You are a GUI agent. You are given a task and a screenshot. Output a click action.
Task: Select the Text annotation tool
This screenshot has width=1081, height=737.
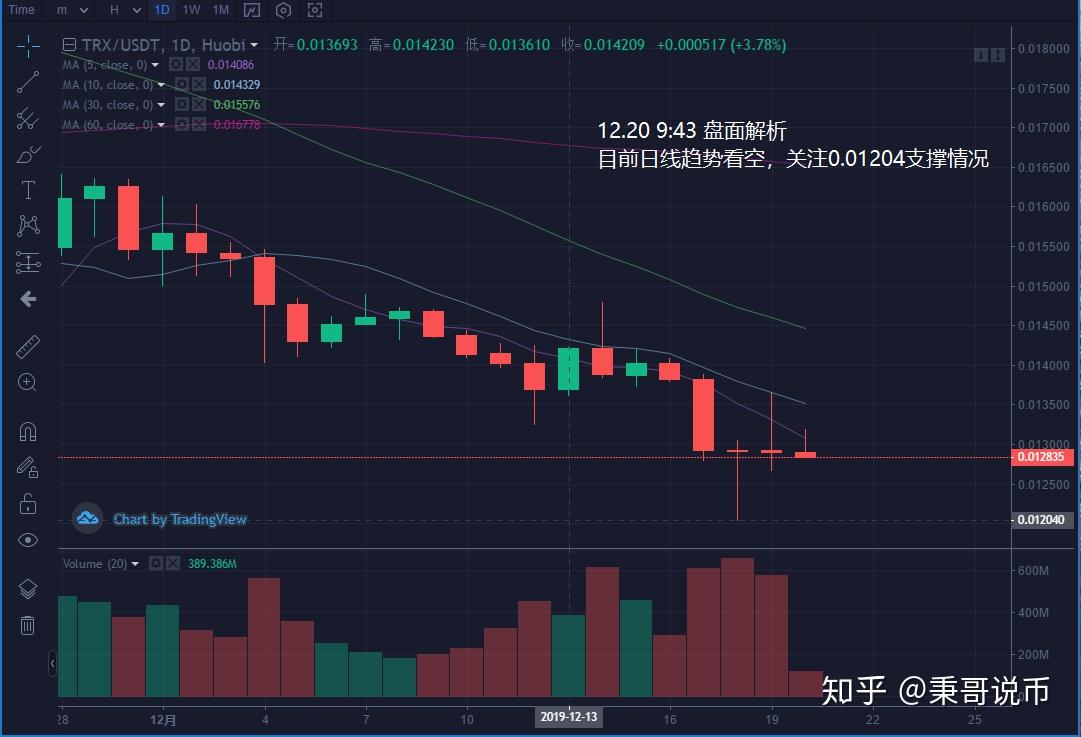(28, 190)
